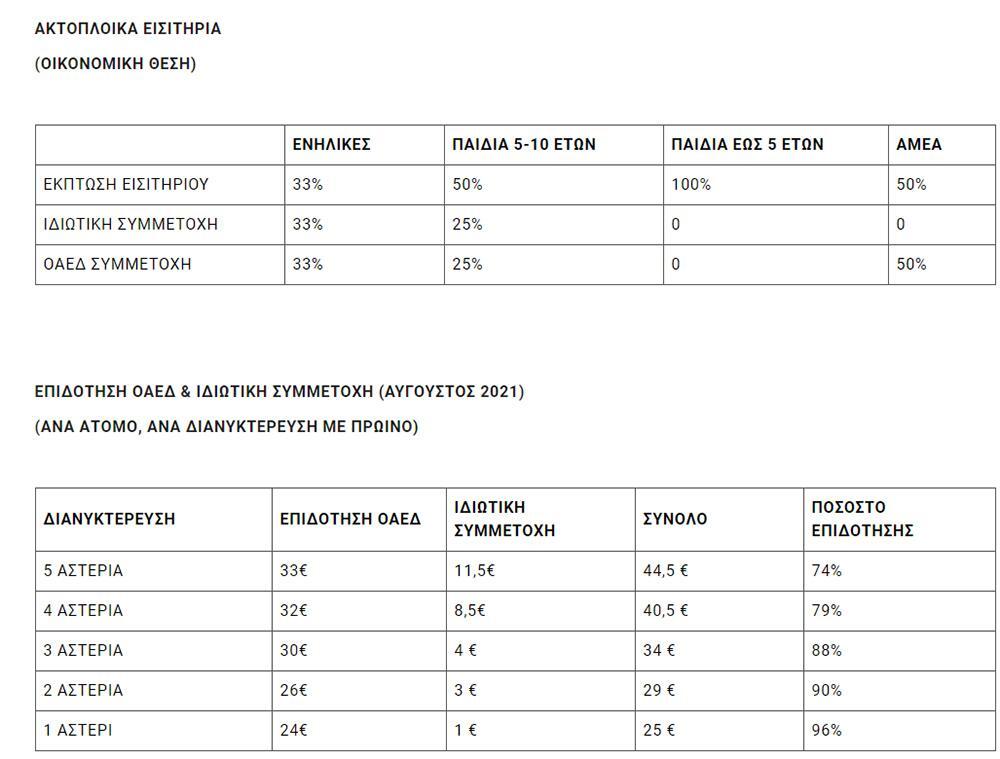Image resolution: width=1000 pixels, height=759 pixels.
Task: Click the ΕΝΗΛΙΚΕΣ column header
Action: click(x=332, y=144)
